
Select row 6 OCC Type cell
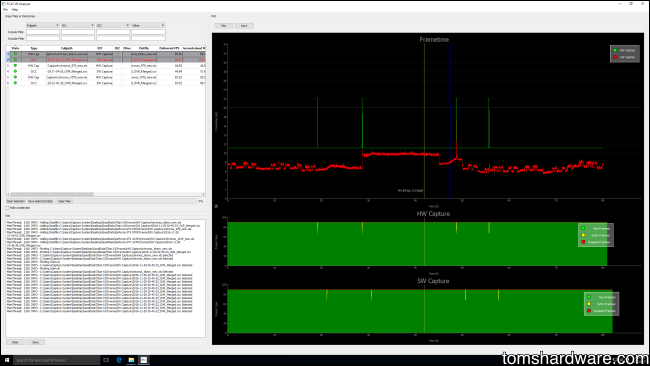point(34,83)
